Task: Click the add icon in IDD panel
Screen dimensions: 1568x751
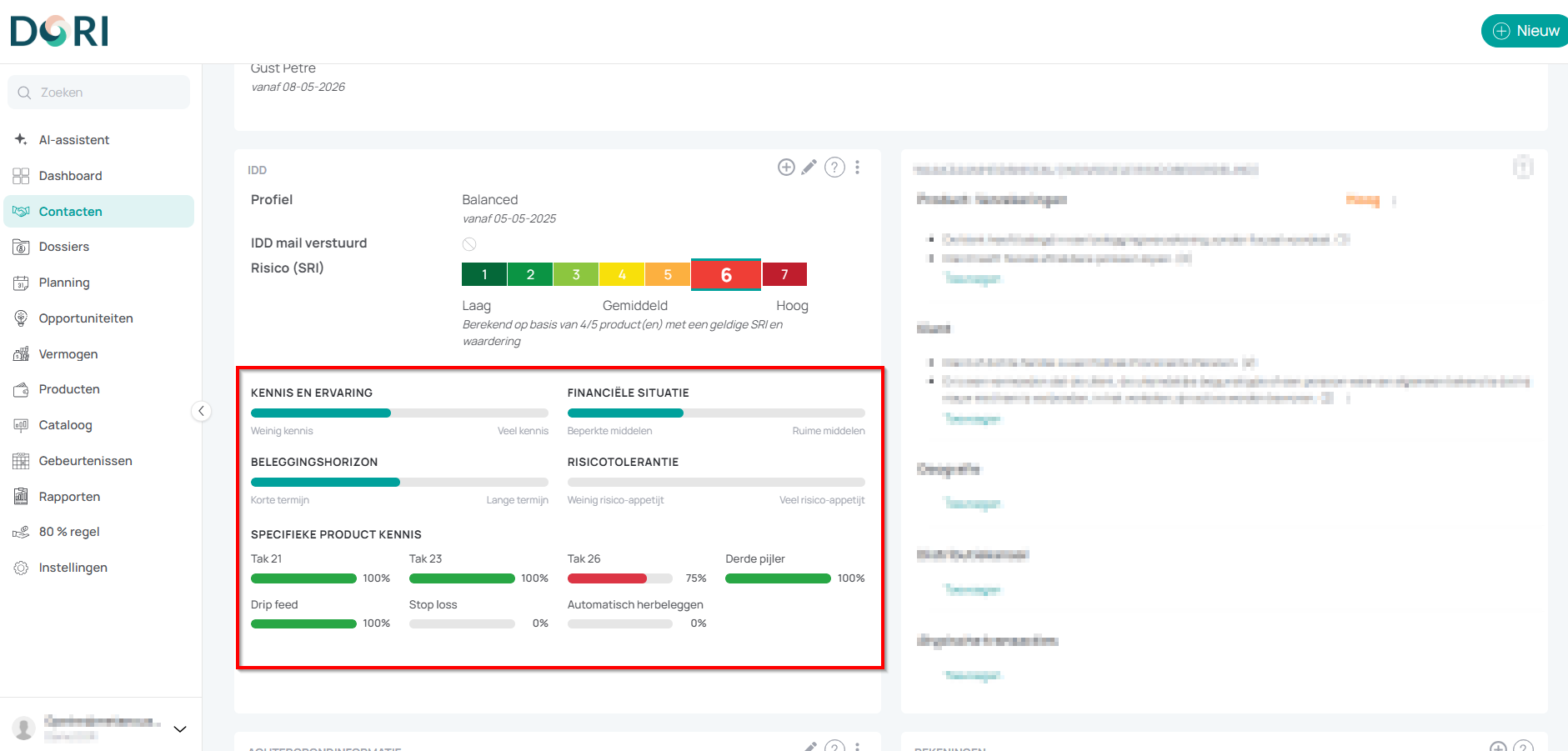Action: click(785, 168)
